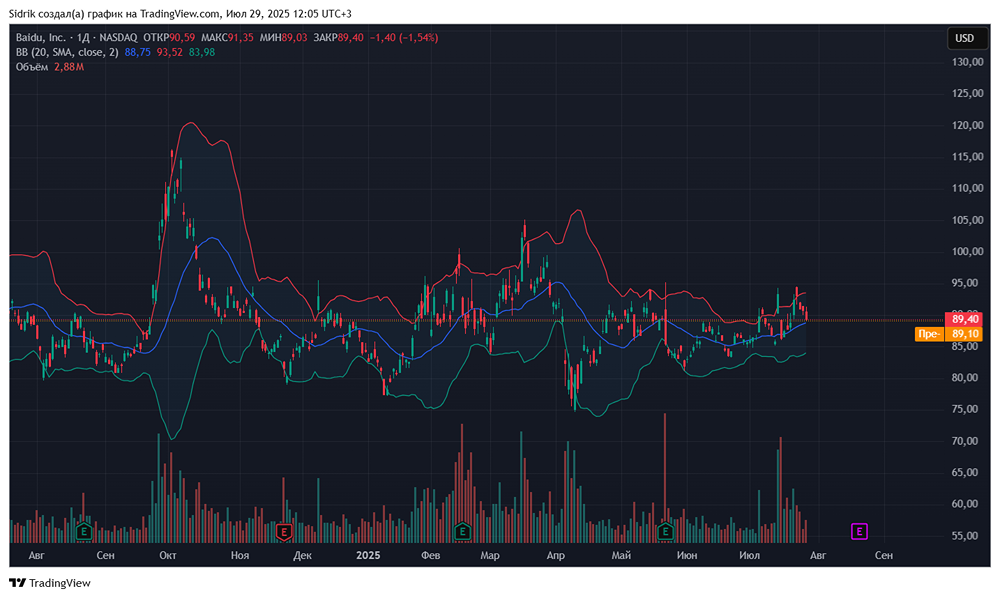Click the purple upcoming earnings marker
The height and width of the screenshot is (598, 1000).
pyautogui.click(x=859, y=531)
